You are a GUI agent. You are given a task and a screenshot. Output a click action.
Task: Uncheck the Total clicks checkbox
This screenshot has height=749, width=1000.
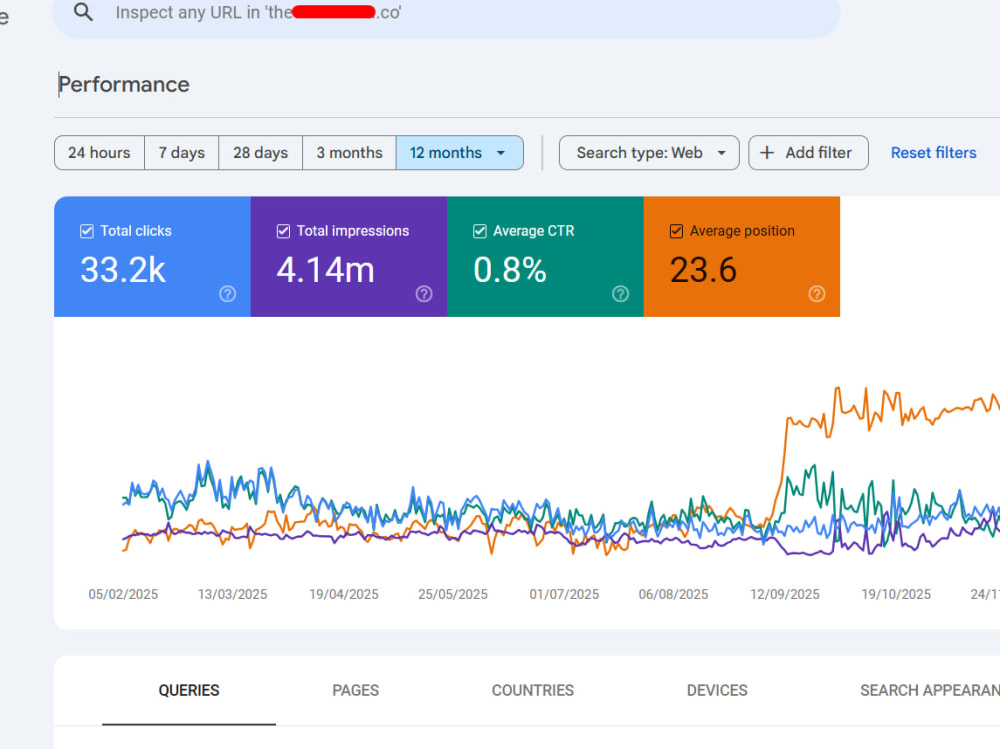click(x=87, y=231)
